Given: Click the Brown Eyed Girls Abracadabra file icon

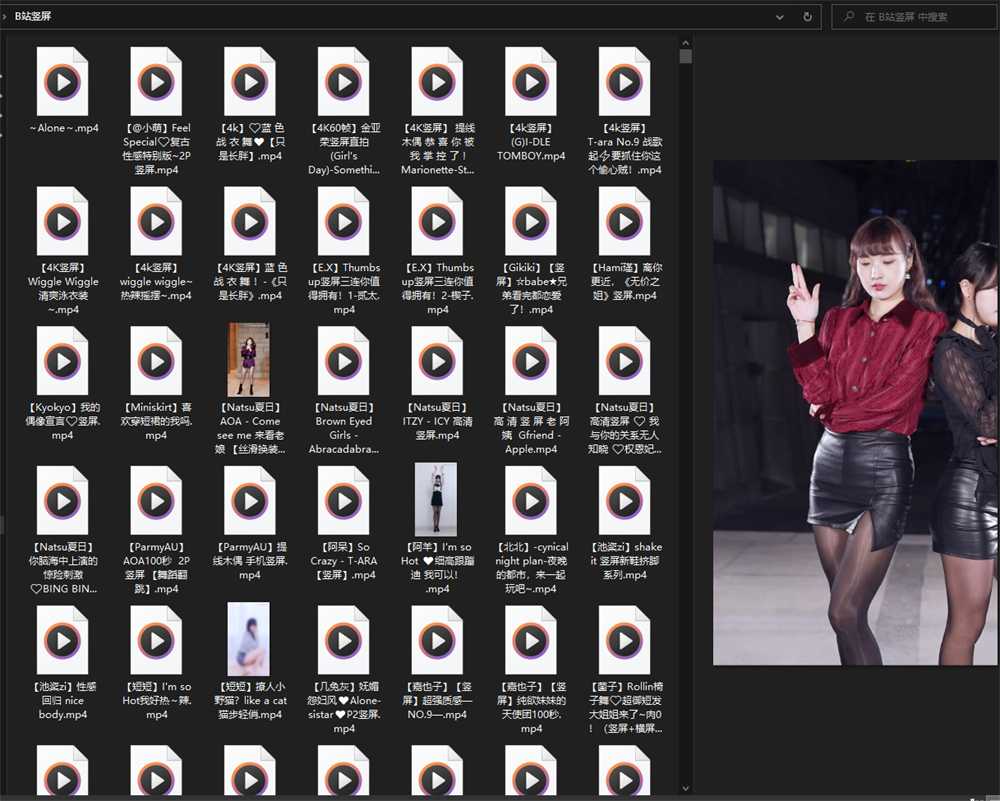Looking at the screenshot, I should click(343, 361).
